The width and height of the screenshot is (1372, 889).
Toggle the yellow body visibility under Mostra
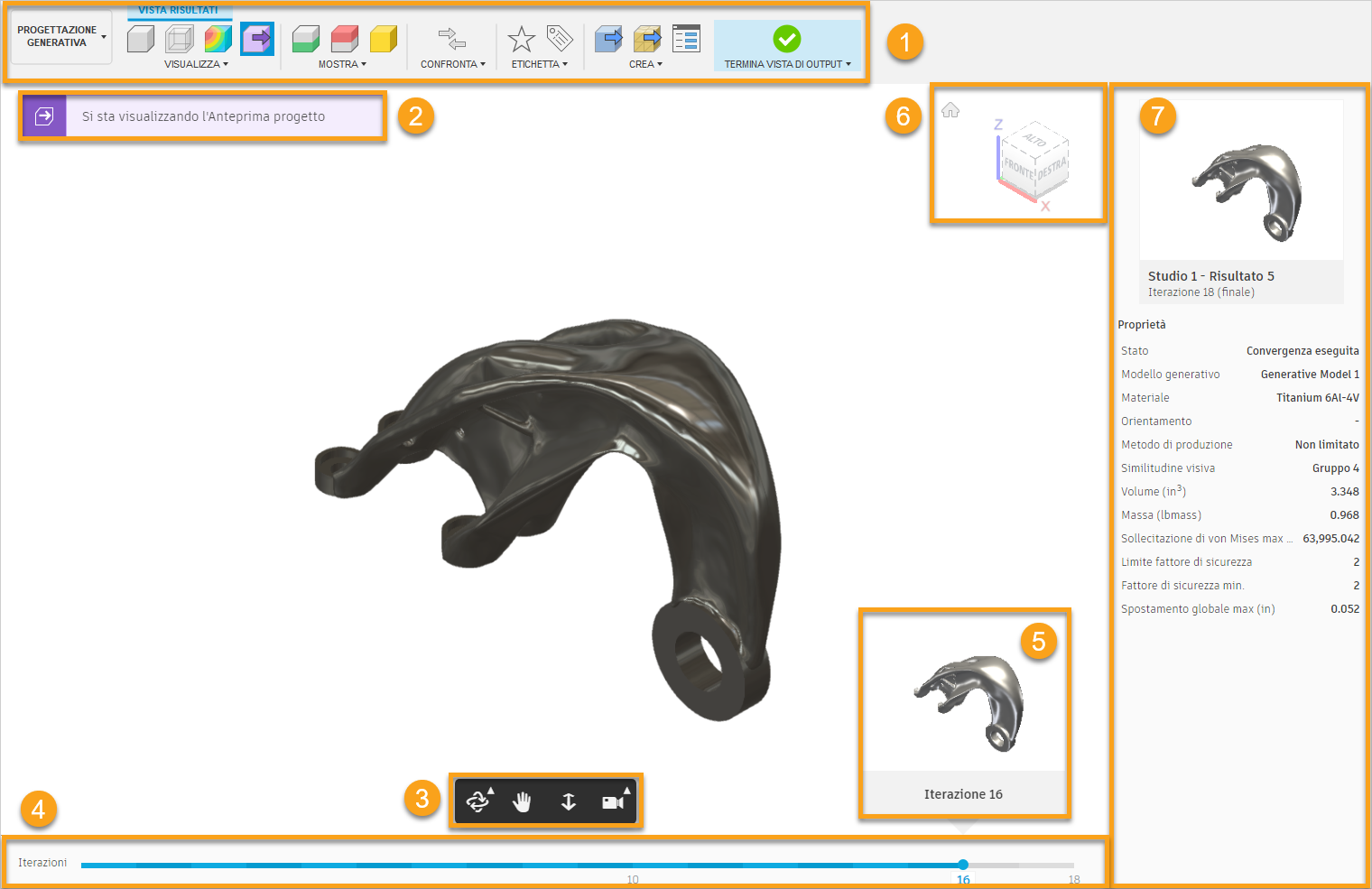(x=382, y=40)
